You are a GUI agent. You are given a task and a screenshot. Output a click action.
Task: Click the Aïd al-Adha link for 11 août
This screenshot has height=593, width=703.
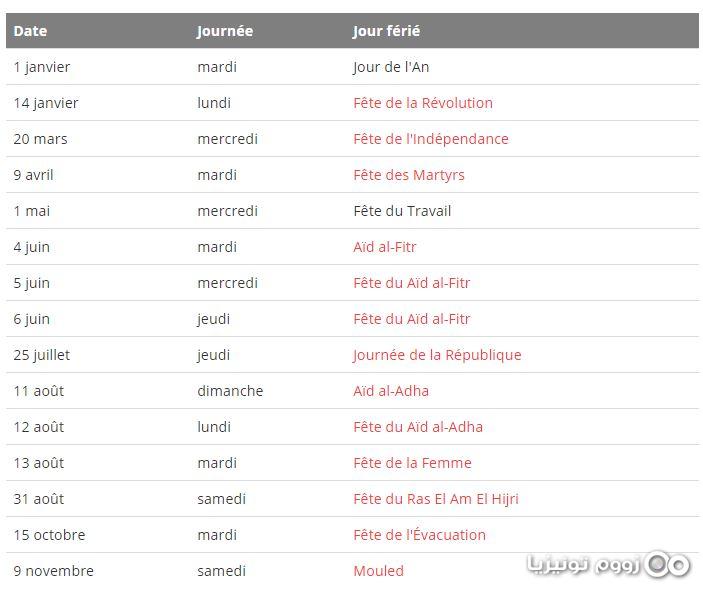pos(390,391)
